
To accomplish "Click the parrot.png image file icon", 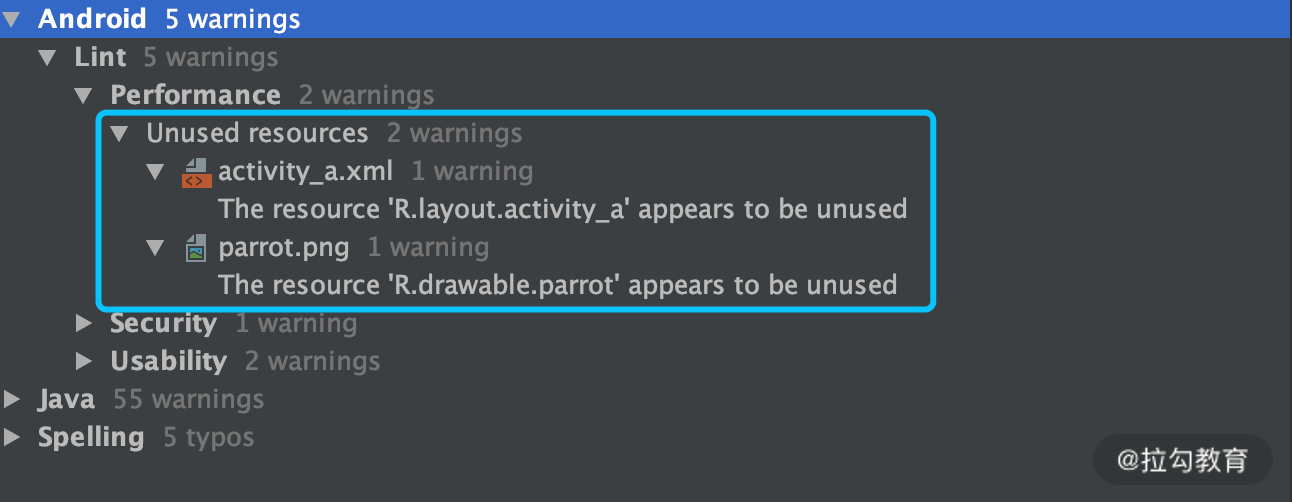I will (x=196, y=248).
